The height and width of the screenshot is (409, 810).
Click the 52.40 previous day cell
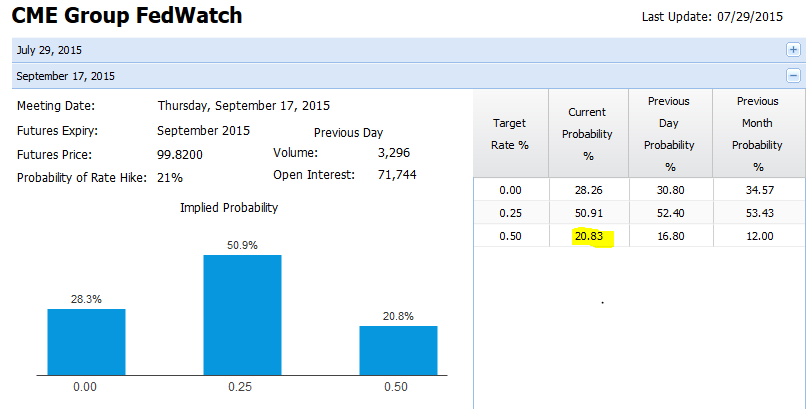click(x=671, y=213)
